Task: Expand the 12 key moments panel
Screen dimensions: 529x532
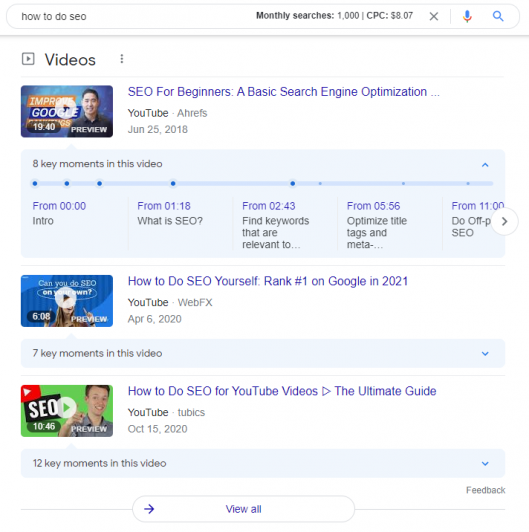Action: point(485,463)
